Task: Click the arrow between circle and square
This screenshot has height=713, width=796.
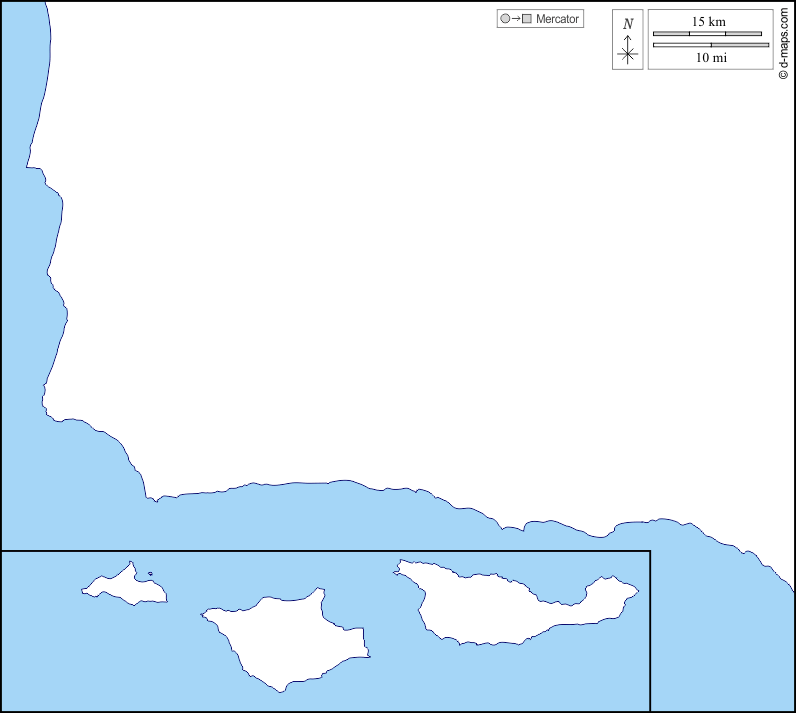Action: pyautogui.click(x=515, y=19)
